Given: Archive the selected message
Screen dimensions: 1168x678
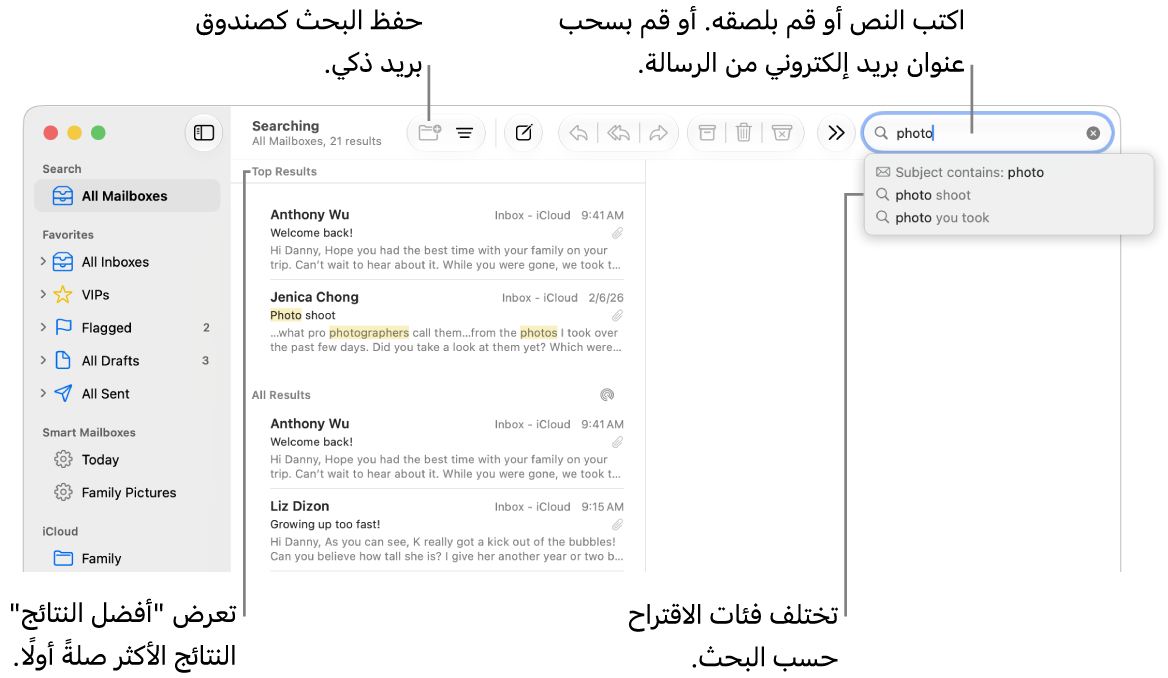Looking at the screenshot, I should click(707, 133).
